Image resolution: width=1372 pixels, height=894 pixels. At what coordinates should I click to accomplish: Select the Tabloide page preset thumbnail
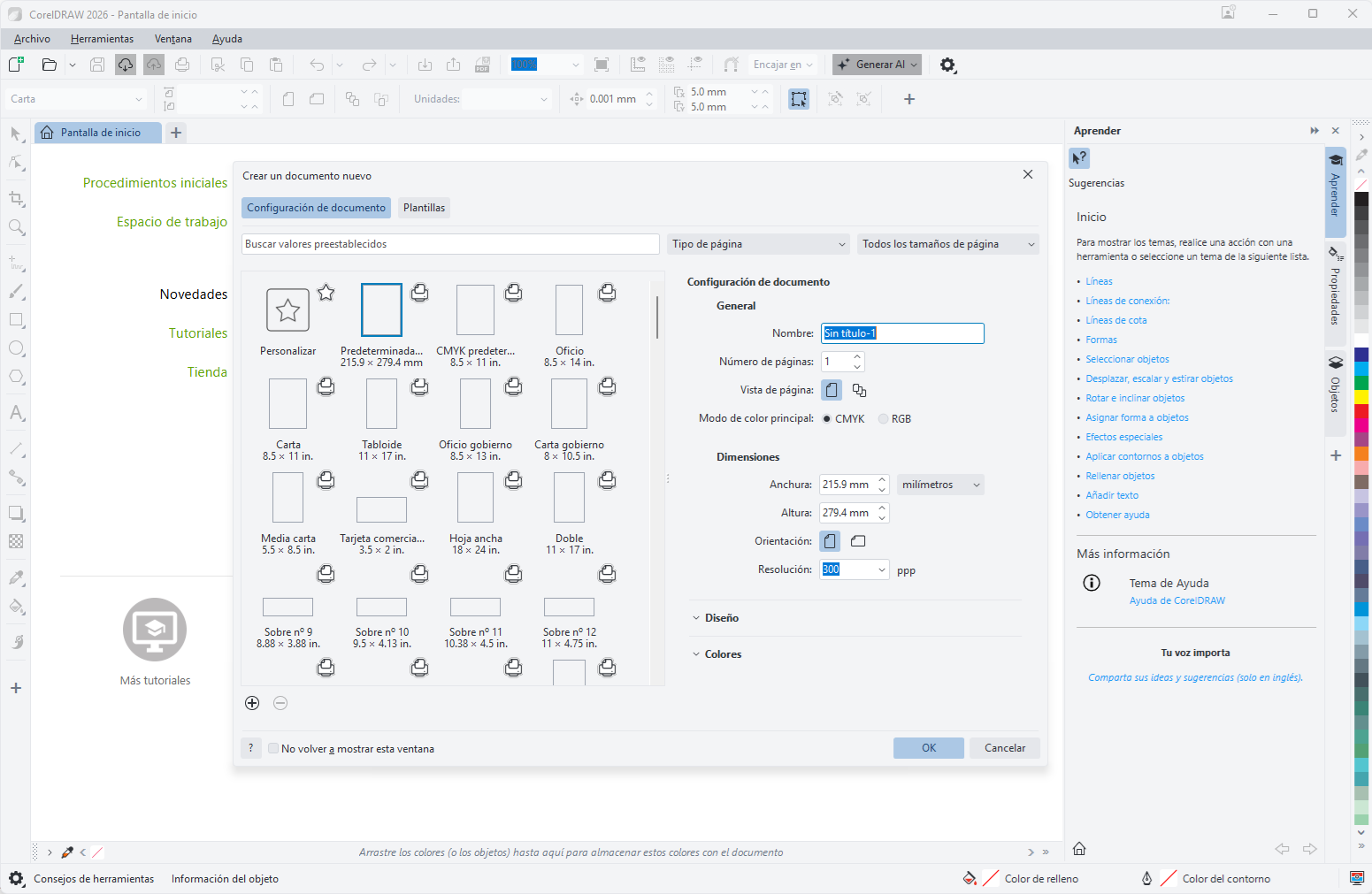[x=382, y=404]
